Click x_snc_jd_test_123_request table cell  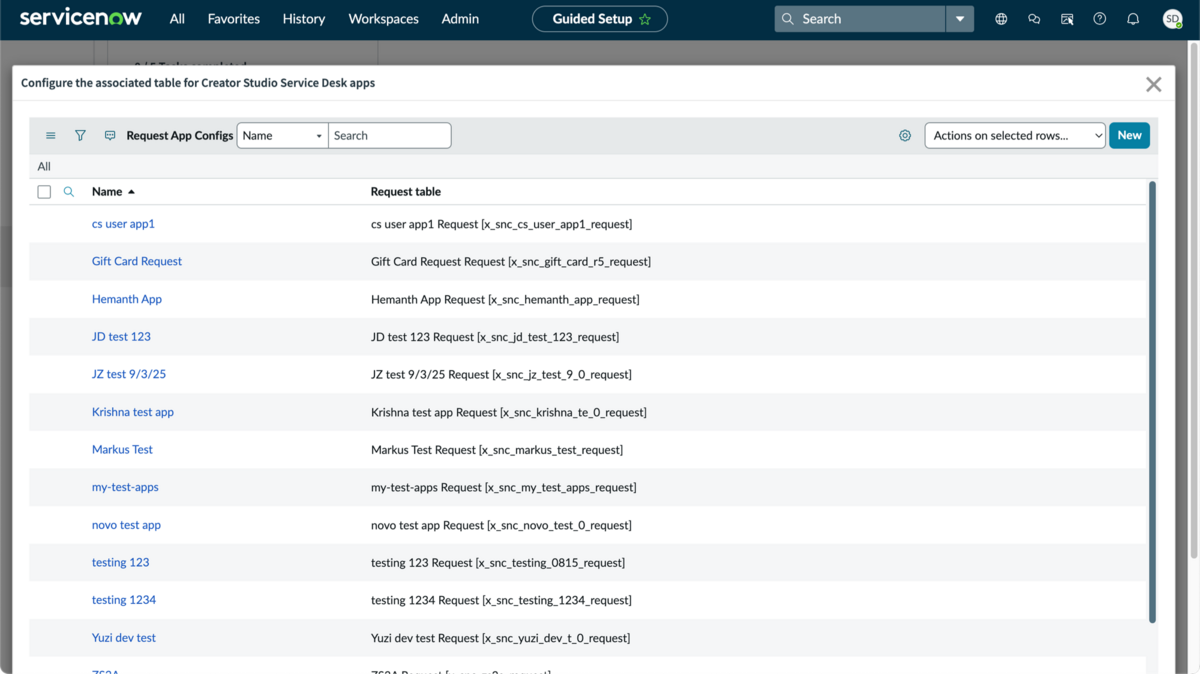[495, 337]
